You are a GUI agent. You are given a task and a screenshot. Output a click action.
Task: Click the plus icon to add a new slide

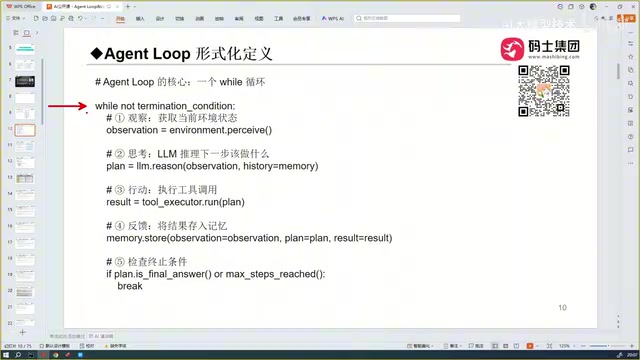tap(22, 333)
